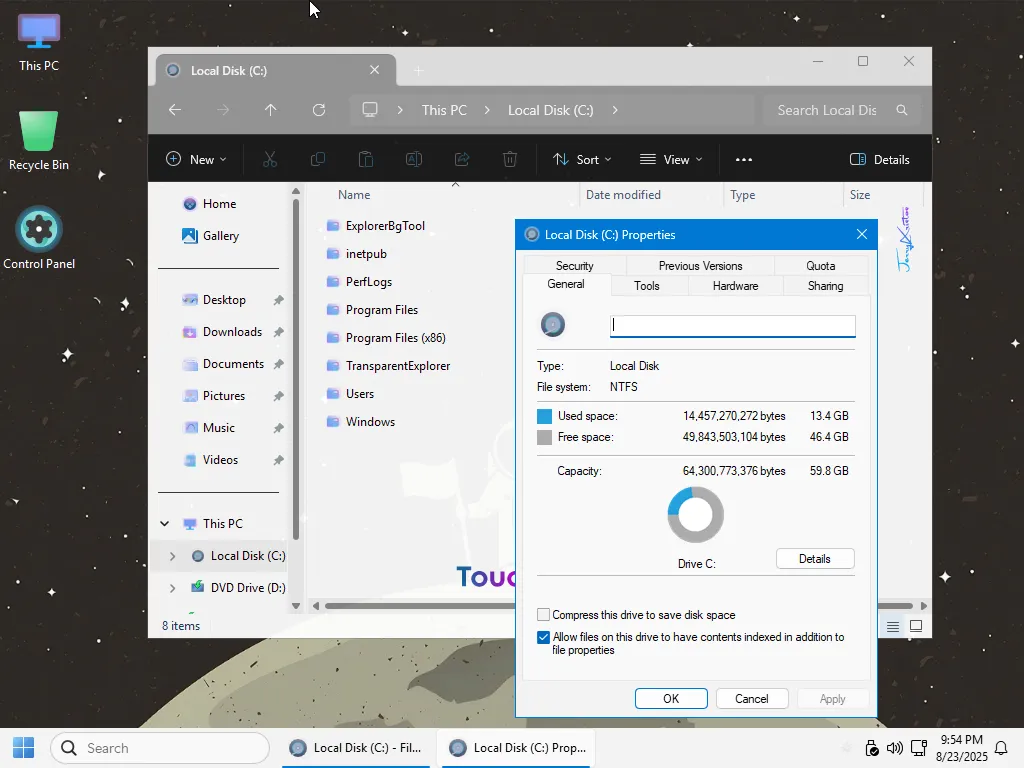Click the Details button under Drive C:

815,558
